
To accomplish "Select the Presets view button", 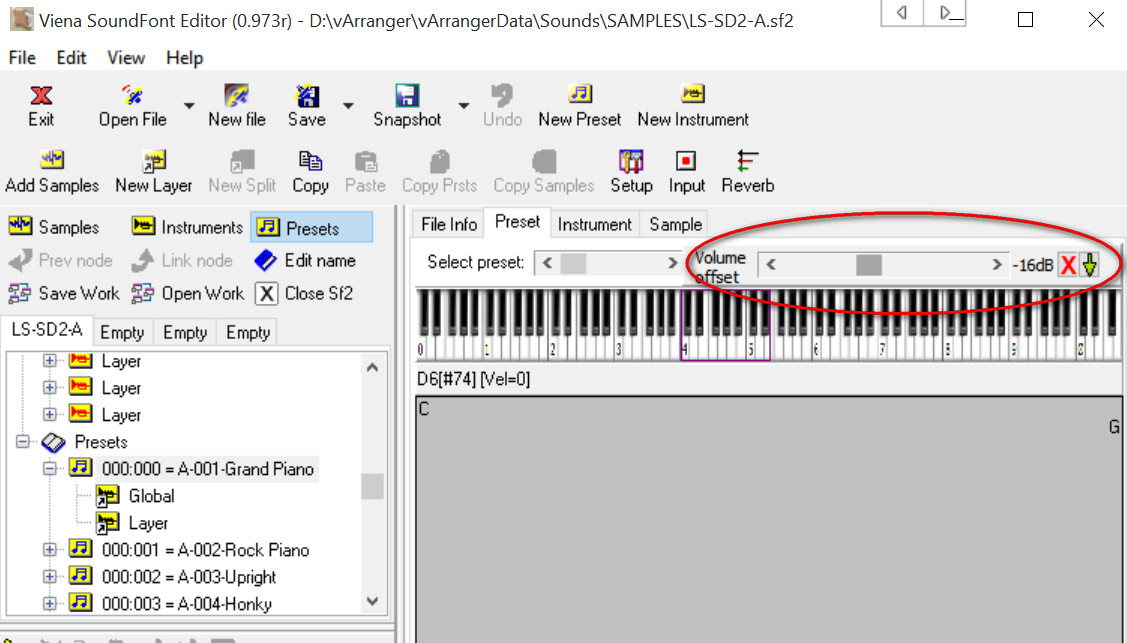I will point(312,227).
